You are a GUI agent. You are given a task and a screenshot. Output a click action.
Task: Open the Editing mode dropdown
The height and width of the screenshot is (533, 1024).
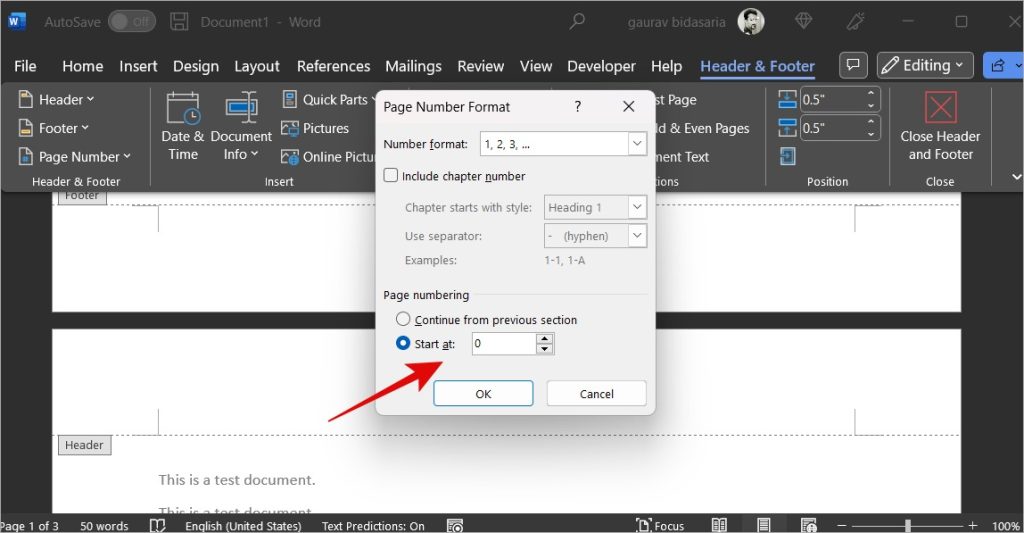point(925,65)
